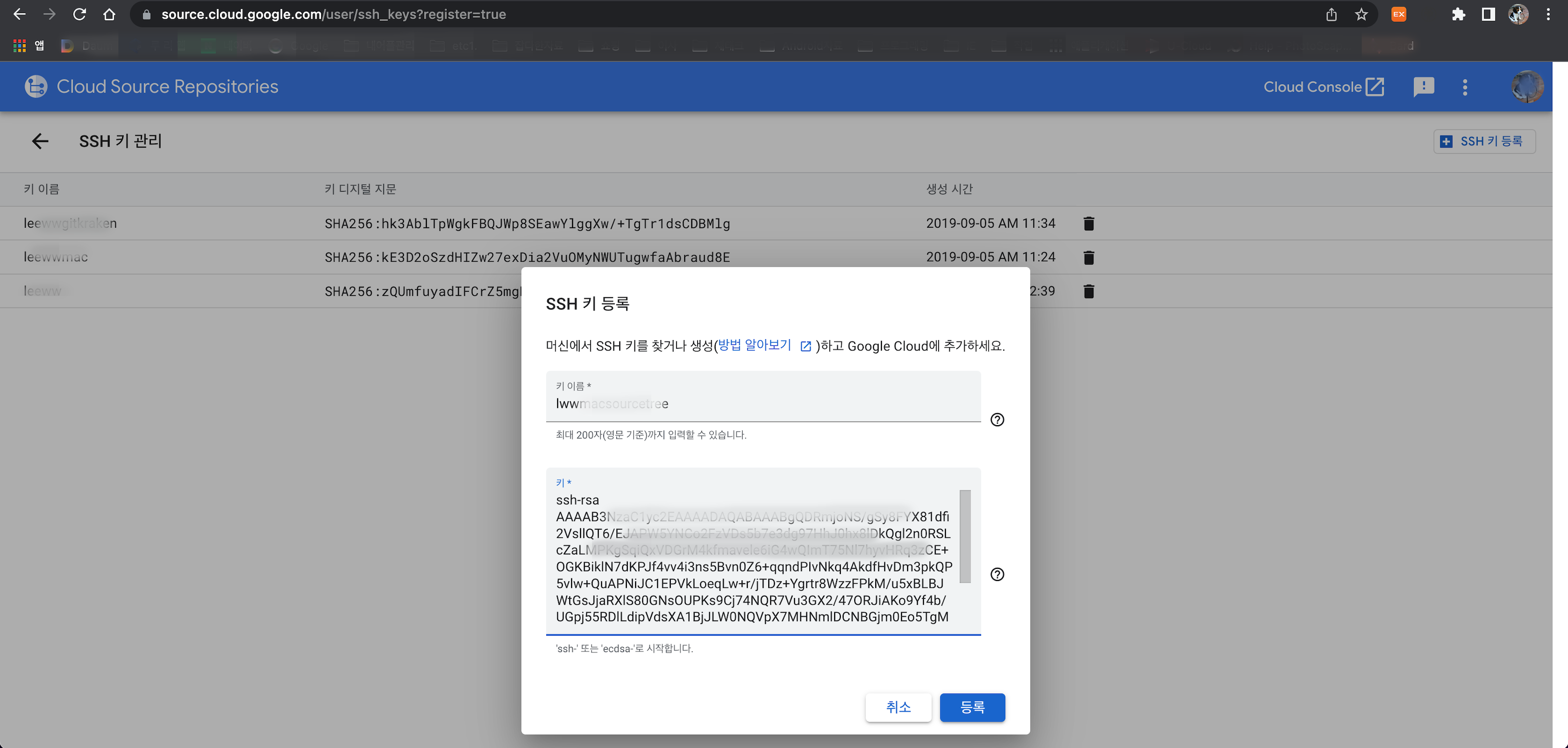The height and width of the screenshot is (748, 1568).
Task: Click the key name help question icon
Action: (x=997, y=420)
